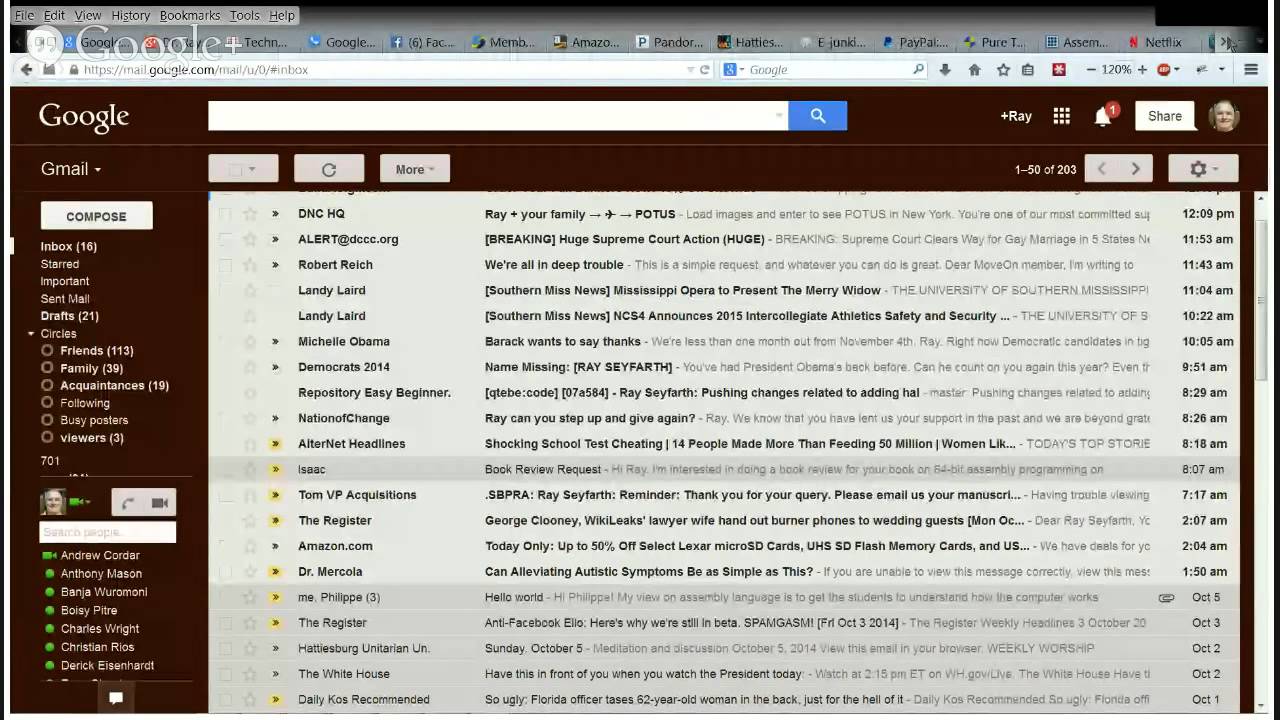This screenshot has height=720, width=1280.
Task: Go to next page of messages
Action: point(1135,169)
